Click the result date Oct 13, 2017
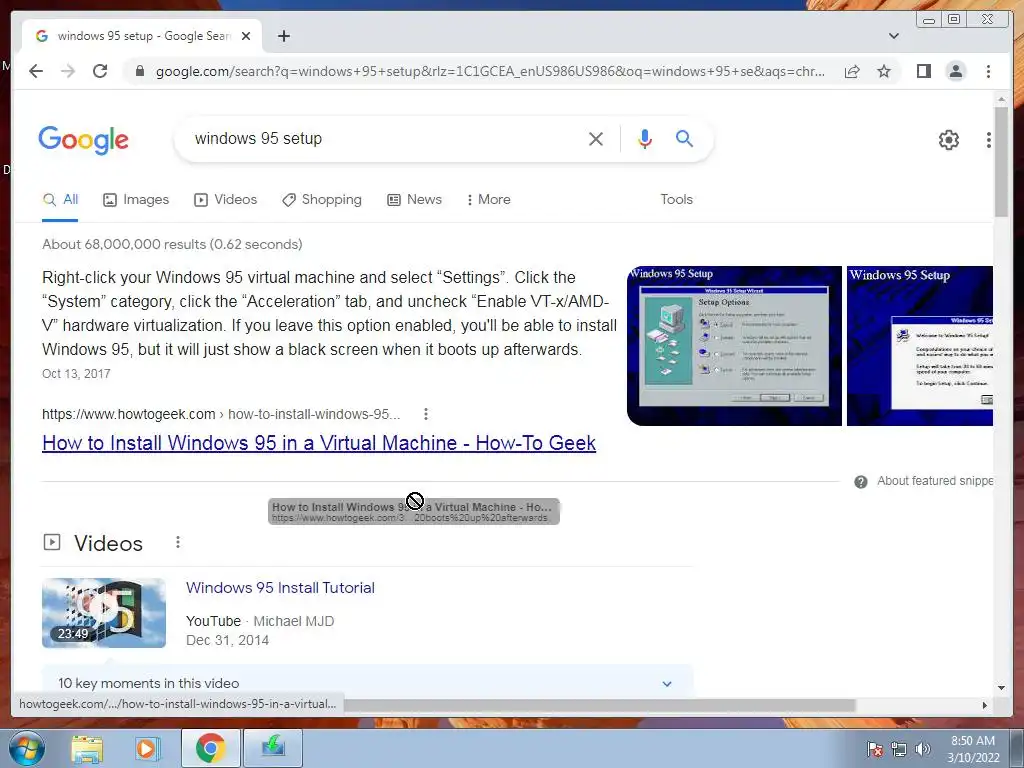Viewport: 1024px width, 768px height. point(76,374)
